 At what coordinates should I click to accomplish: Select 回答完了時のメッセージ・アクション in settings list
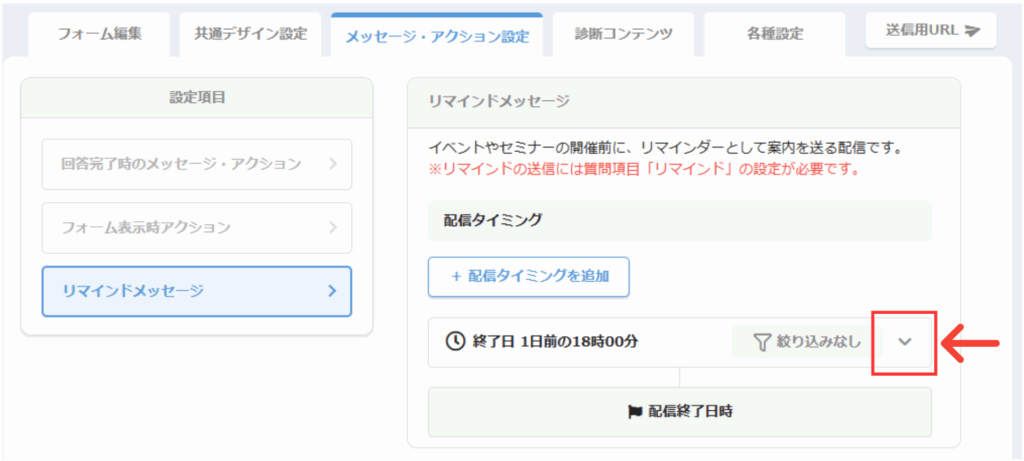(181, 164)
